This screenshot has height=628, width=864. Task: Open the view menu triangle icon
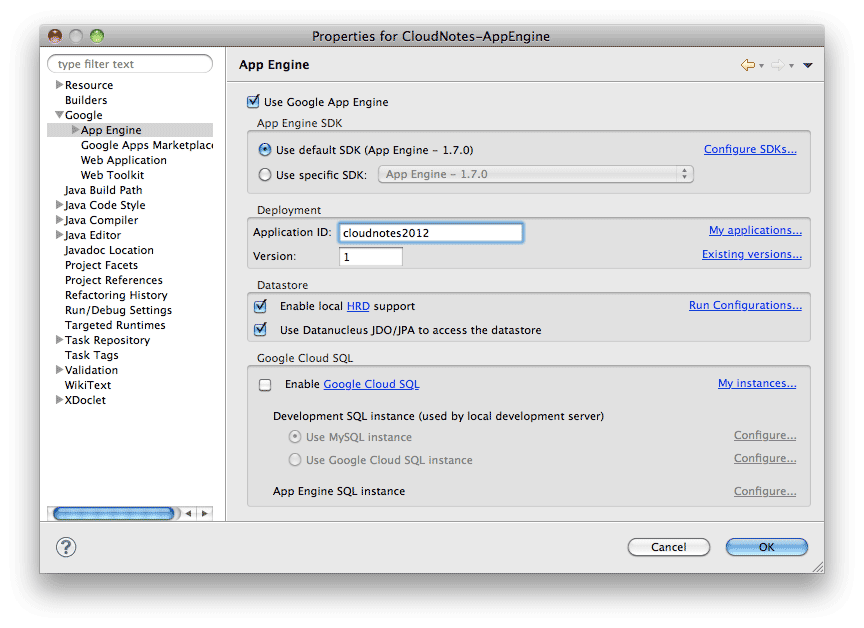807,66
